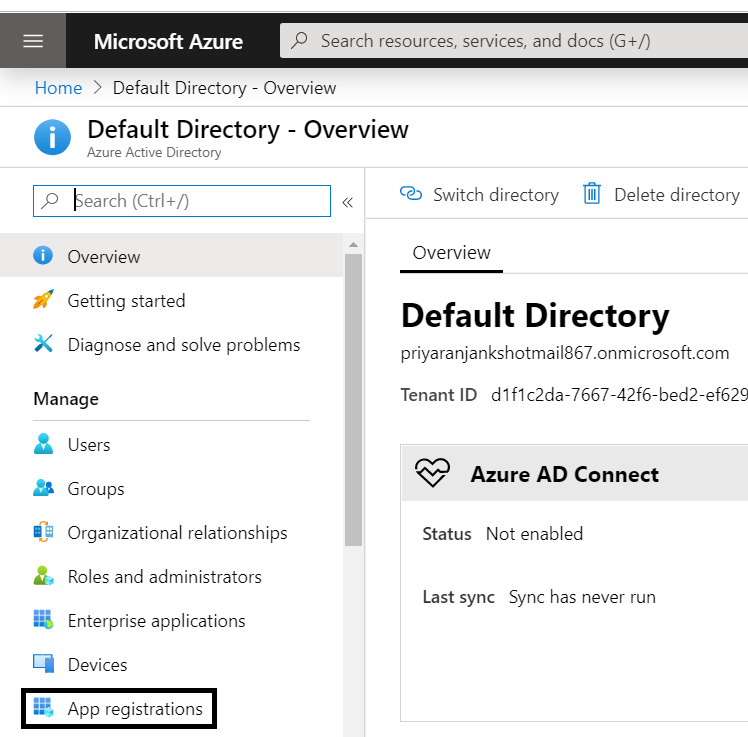This screenshot has width=748, height=737.
Task: Click the Diagnose and solve problems wrench icon
Action: click(43, 343)
